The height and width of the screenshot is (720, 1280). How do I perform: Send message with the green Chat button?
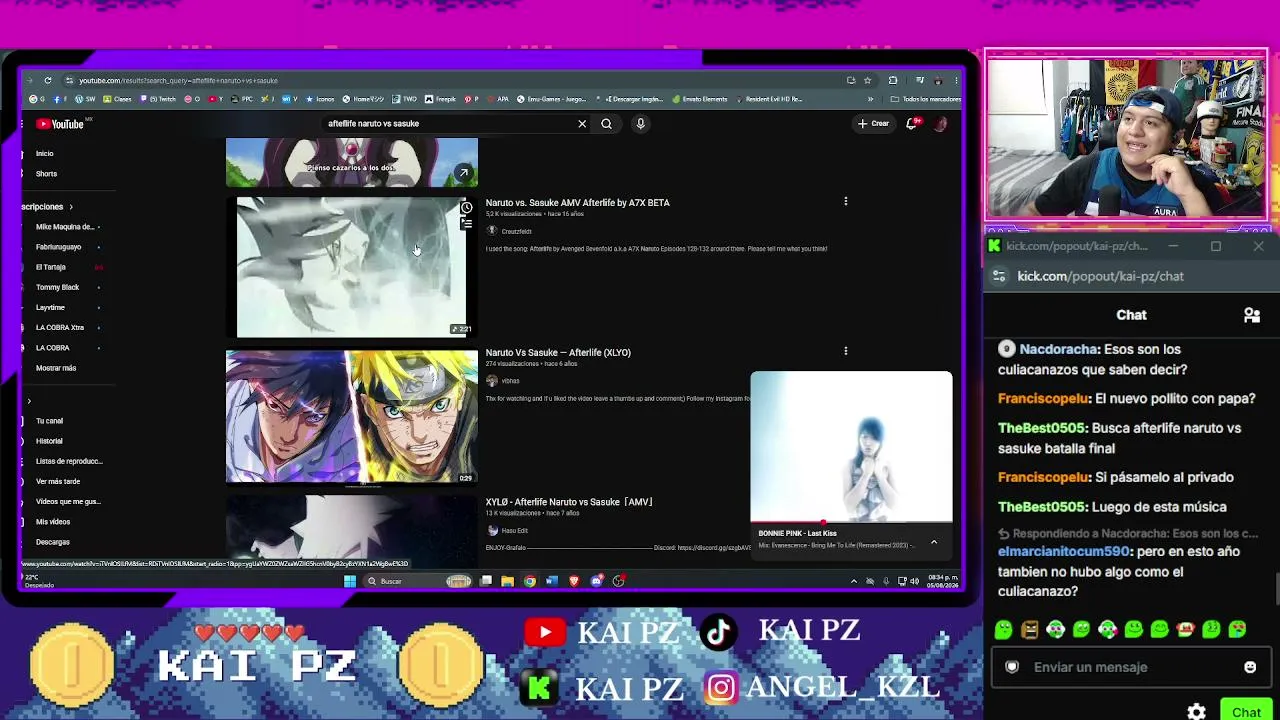(1246, 711)
